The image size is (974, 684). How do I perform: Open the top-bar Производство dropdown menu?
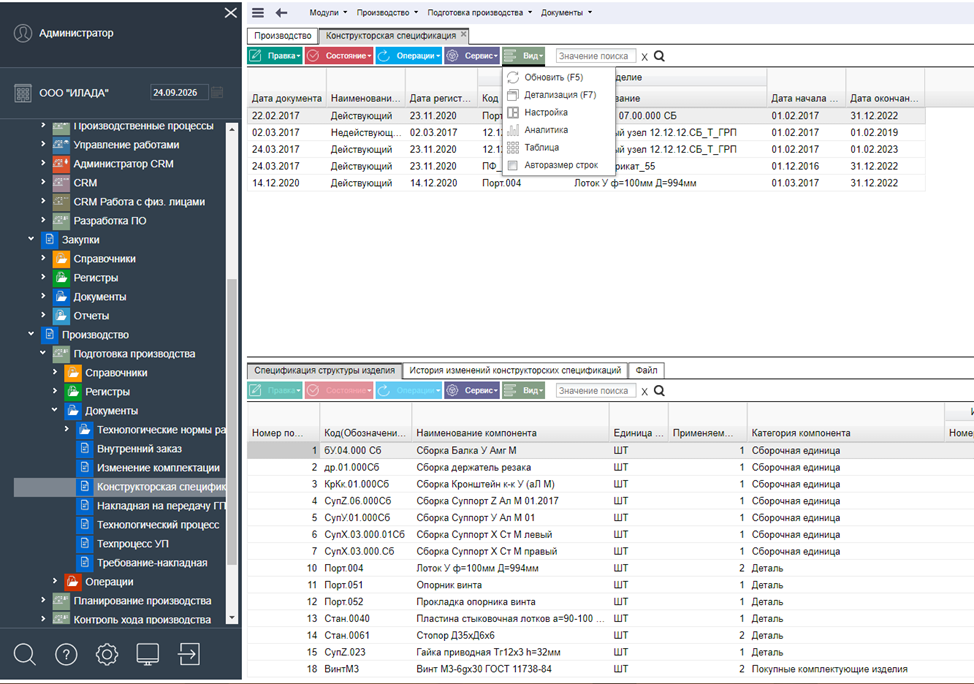point(387,12)
